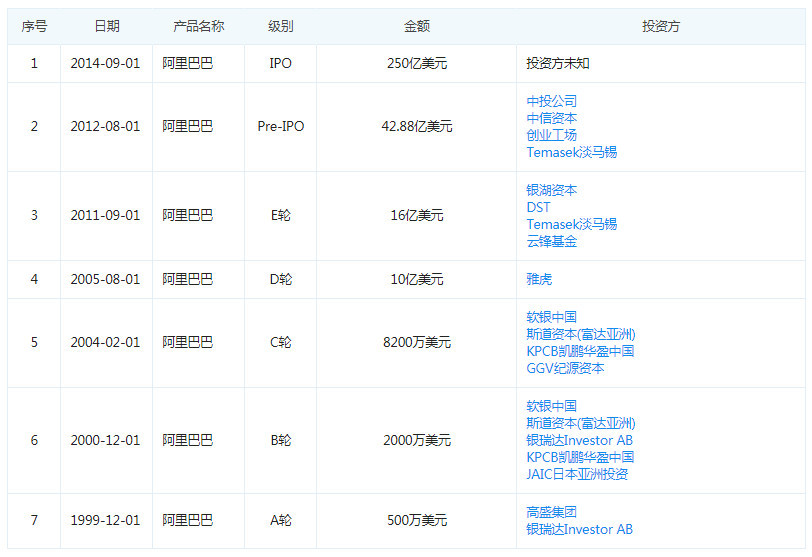Screen dimensions: 812x557
Task: Open the 银湖资本 investor link
Action: (552, 190)
